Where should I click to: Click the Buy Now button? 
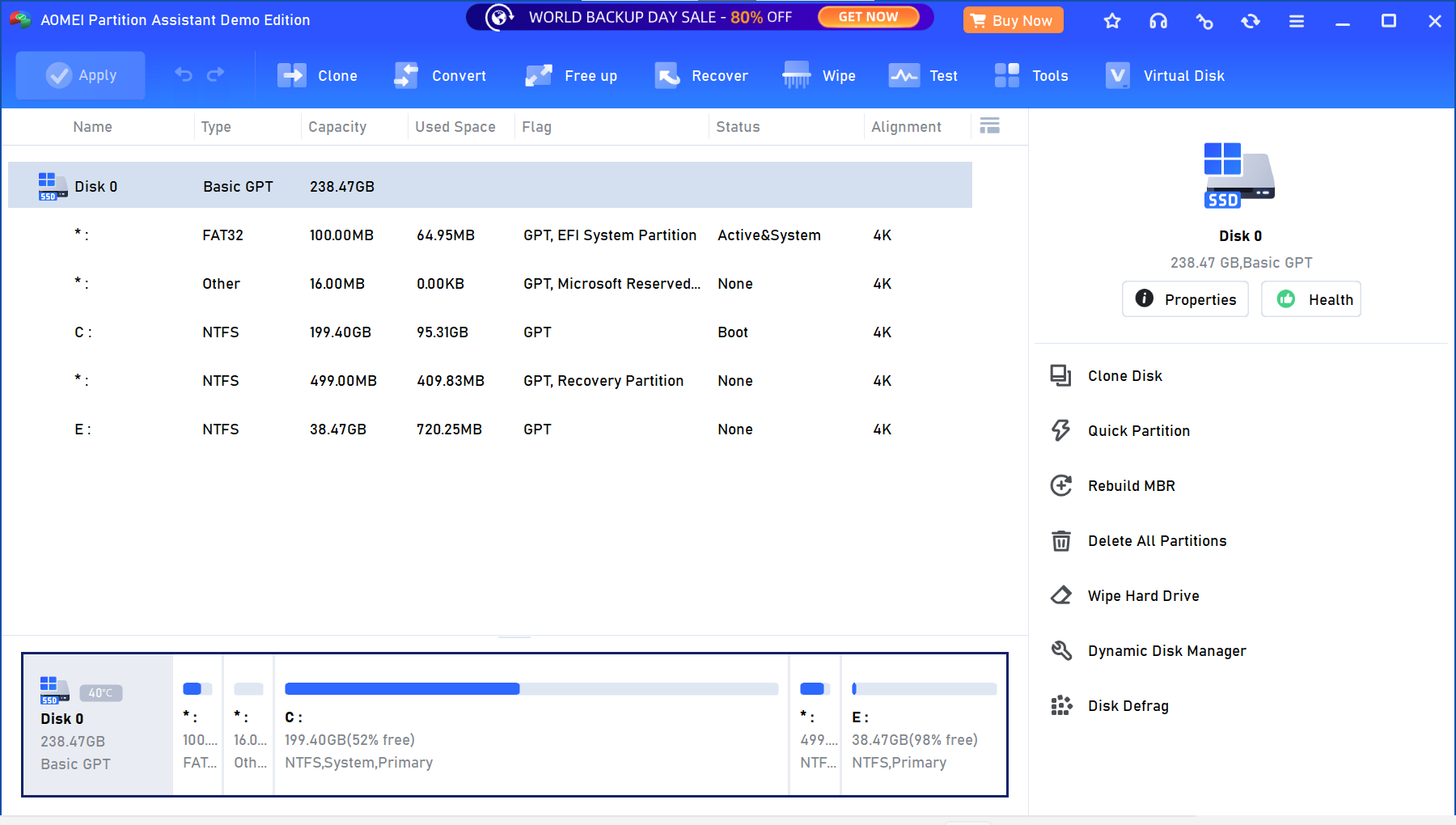coord(1013,19)
